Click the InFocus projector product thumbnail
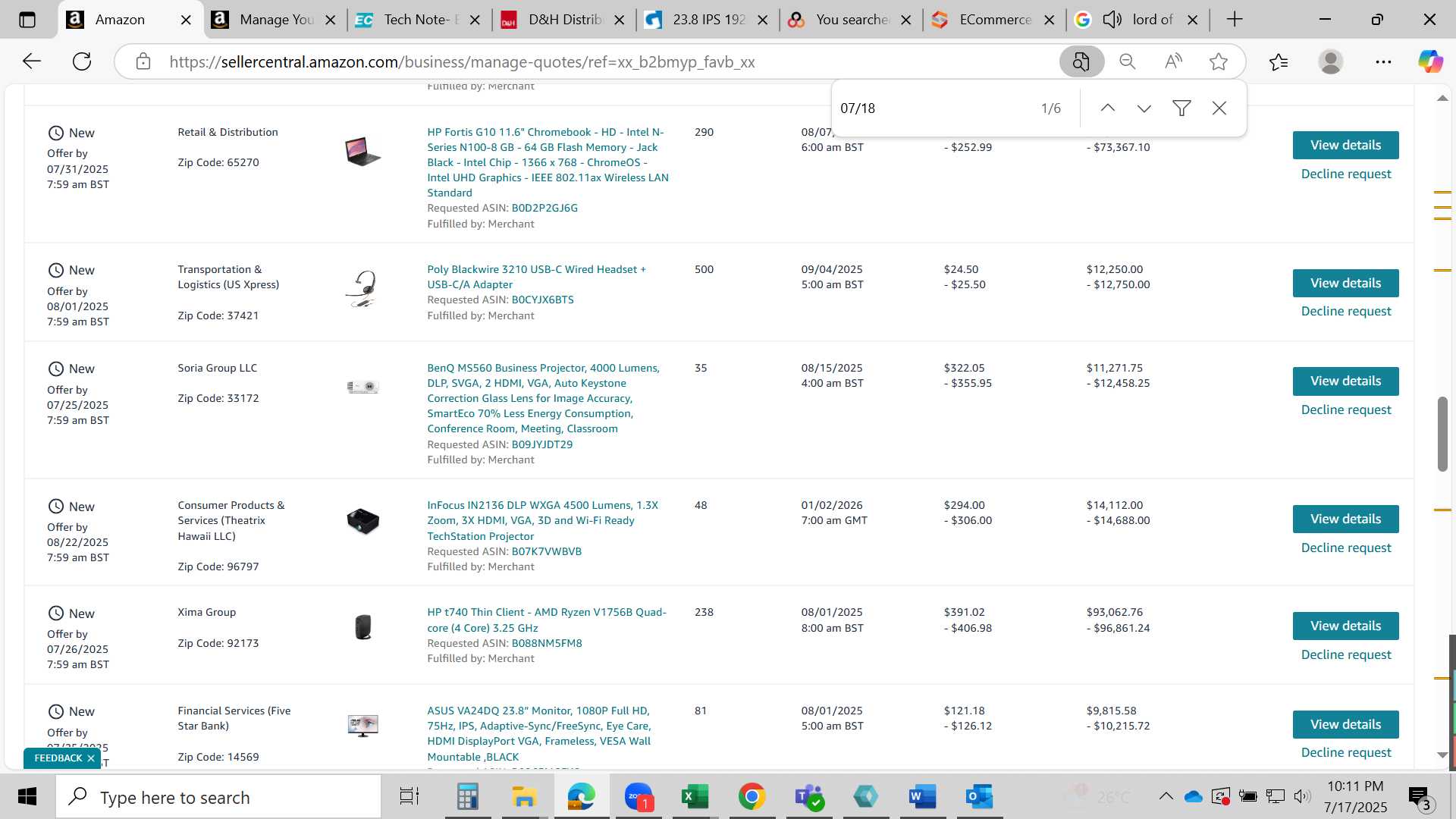The image size is (1456, 819). tap(362, 521)
